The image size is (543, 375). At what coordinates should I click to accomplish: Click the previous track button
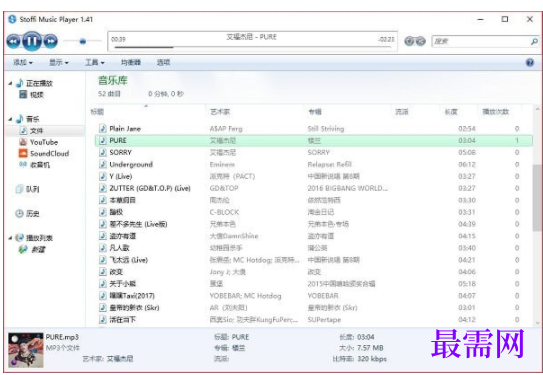[13, 41]
